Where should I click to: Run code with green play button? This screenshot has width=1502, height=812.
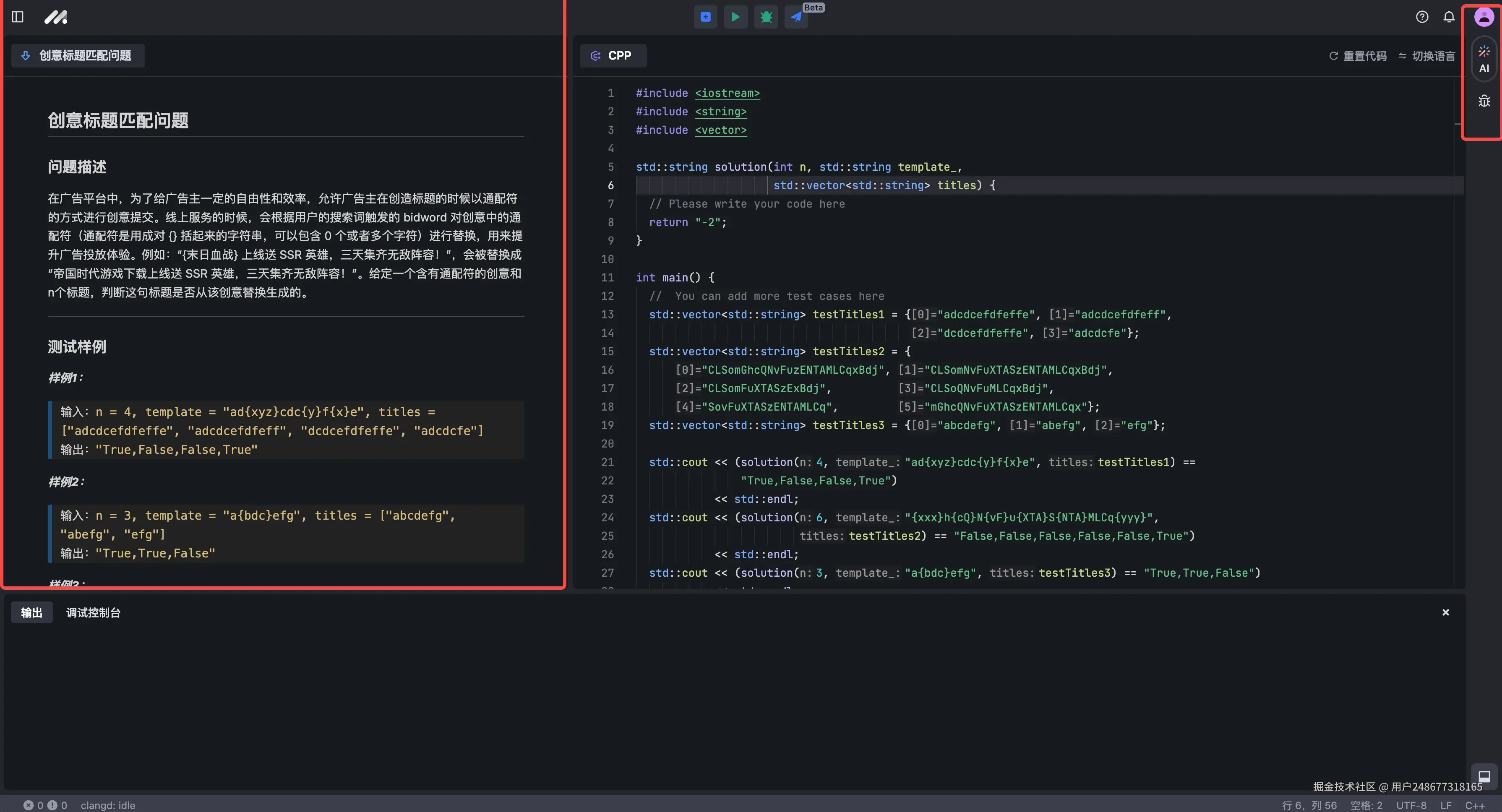(x=736, y=17)
